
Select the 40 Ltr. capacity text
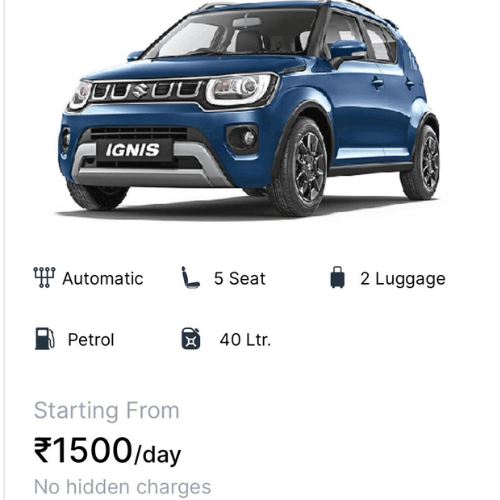click(245, 340)
